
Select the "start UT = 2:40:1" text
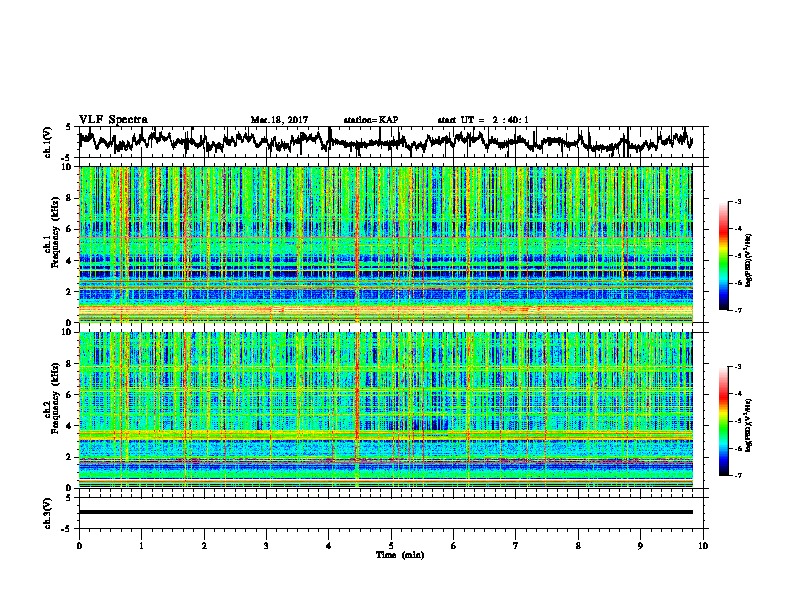tap(483, 120)
